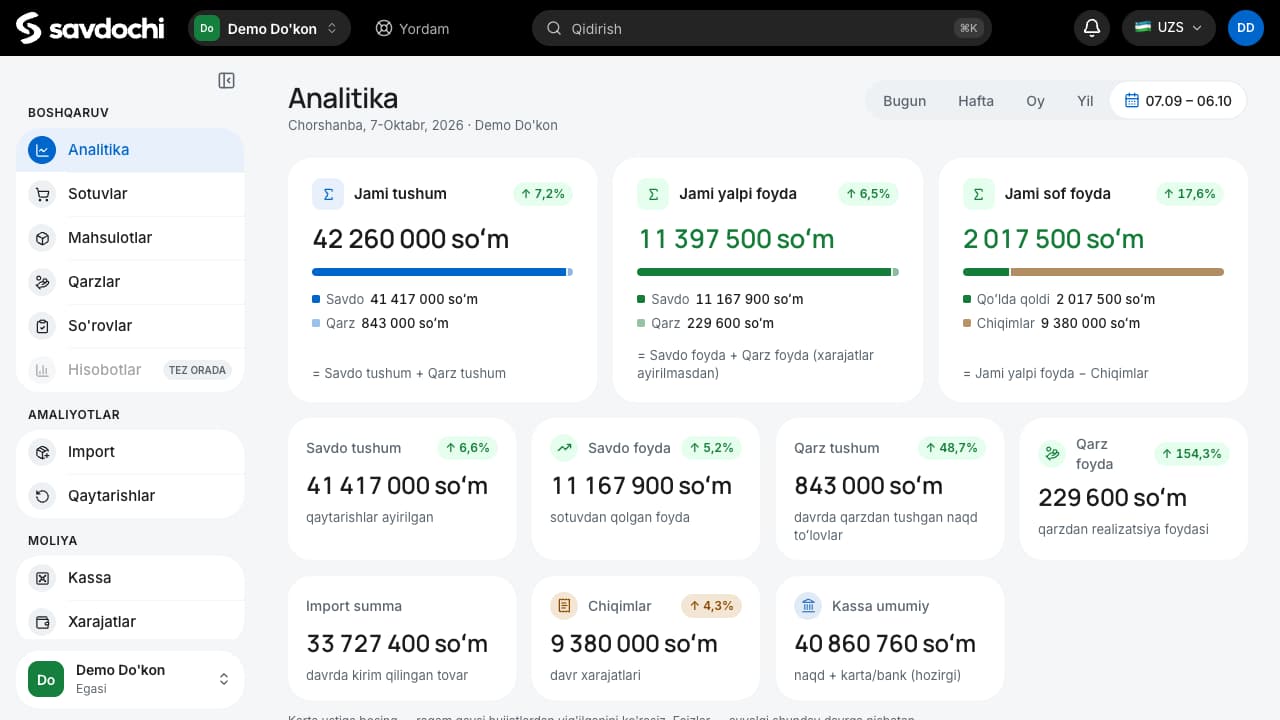
Task: Open Analitika via its chart icon
Action: [x=42, y=150]
